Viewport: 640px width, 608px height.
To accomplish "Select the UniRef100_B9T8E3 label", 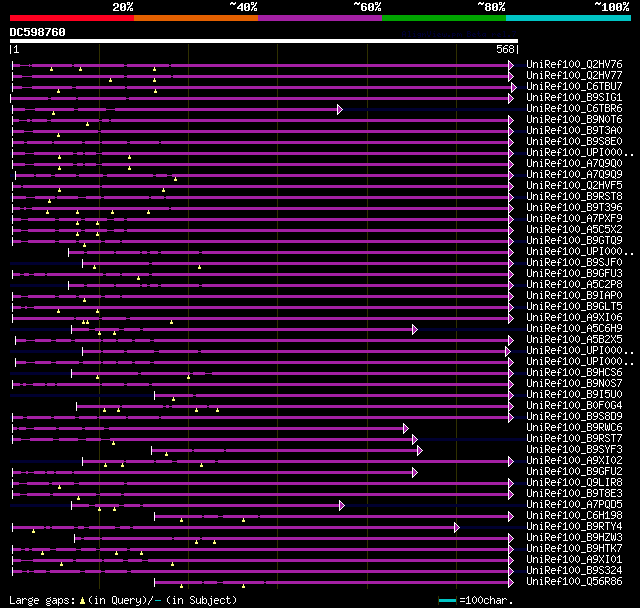I will (x=574, y=494).
